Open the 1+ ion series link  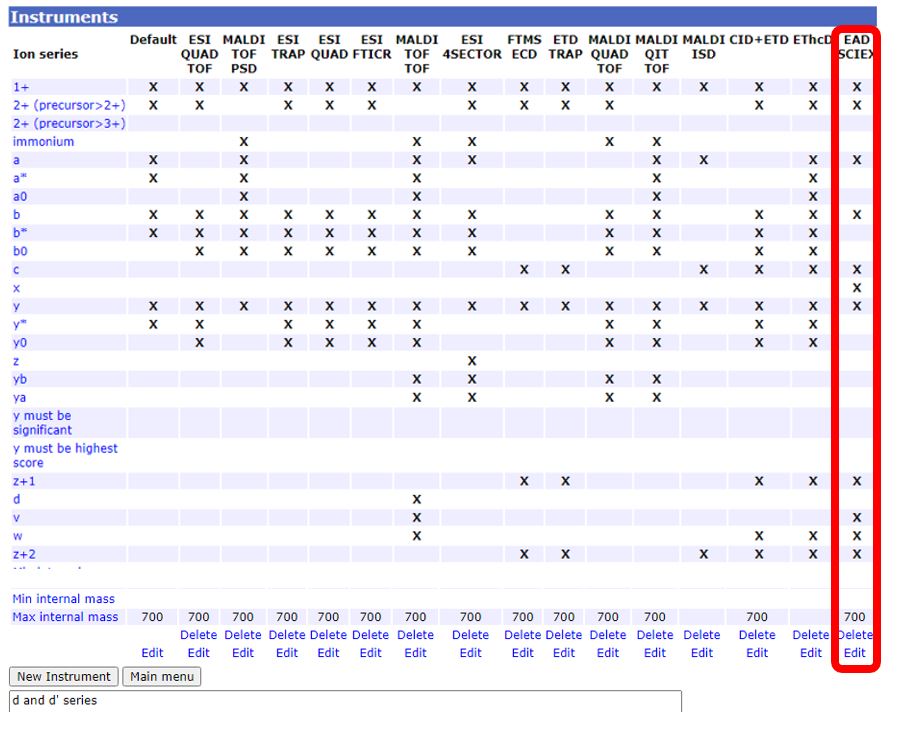click(21, 87)
